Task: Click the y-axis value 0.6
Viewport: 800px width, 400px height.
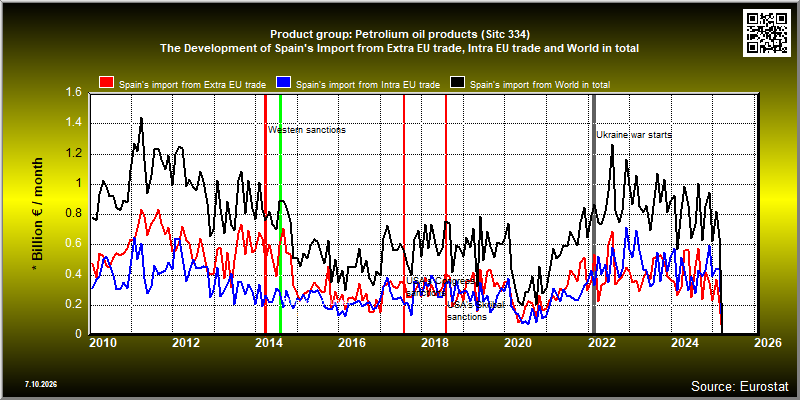Action: click(72, 244)
